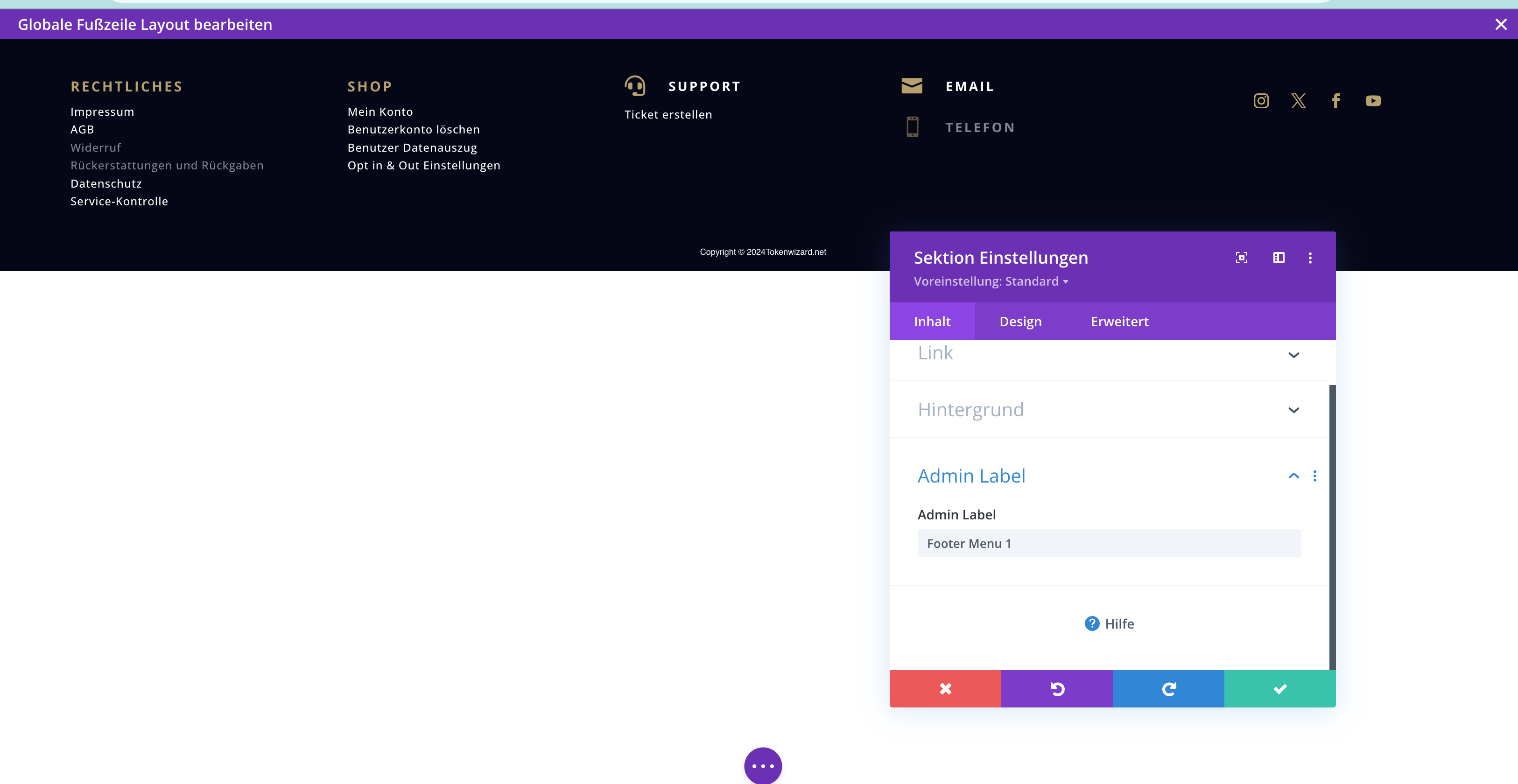
Task: Open the Mein Konto link
Action: [380, 112]
